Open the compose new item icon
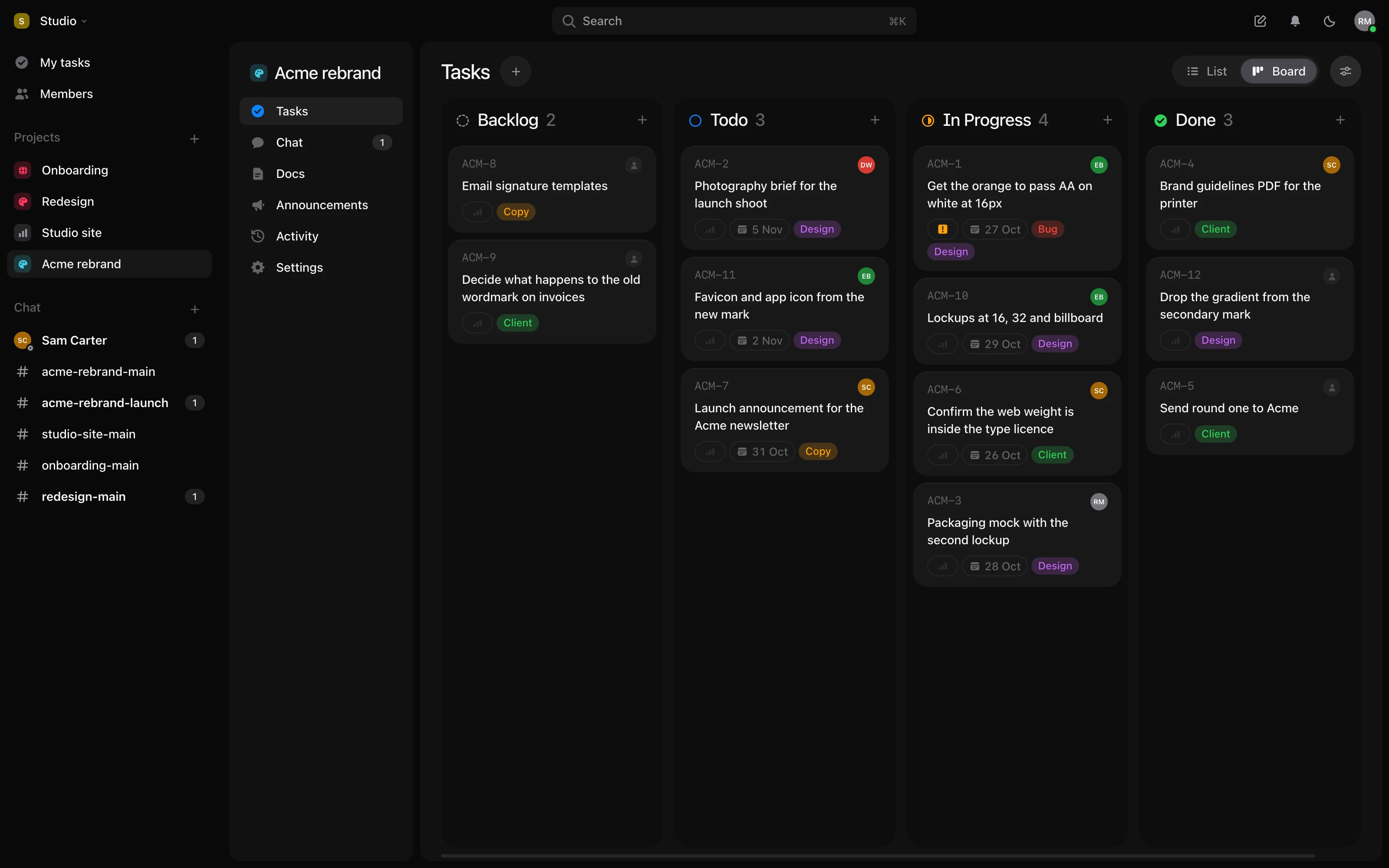1389x868 pixels. pyautogui.click(x=1260, y=21)
